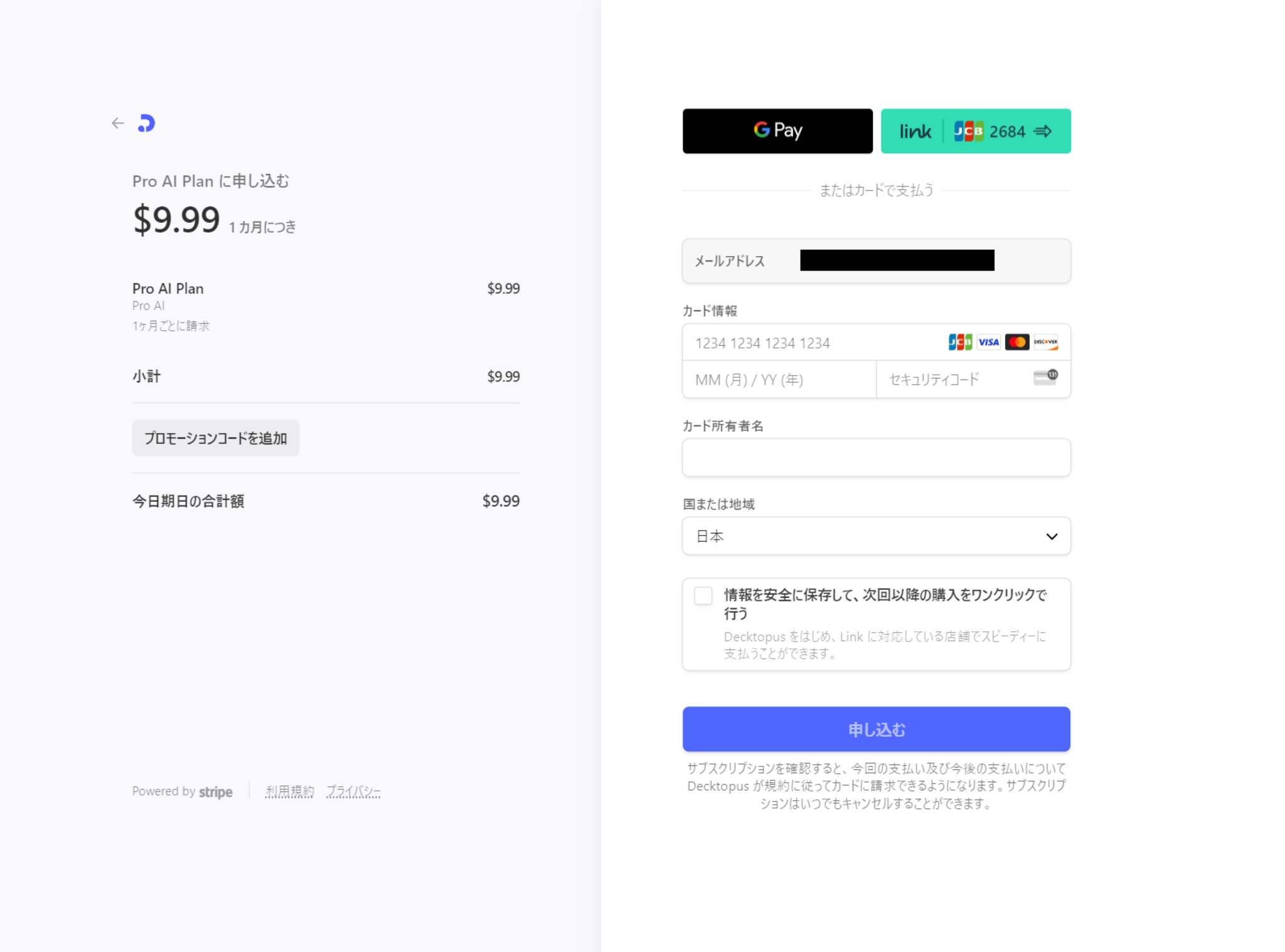1285x952 pixels.
Task: Click プロモーションコードを追加 button
Action: click(x=215, y=438)
